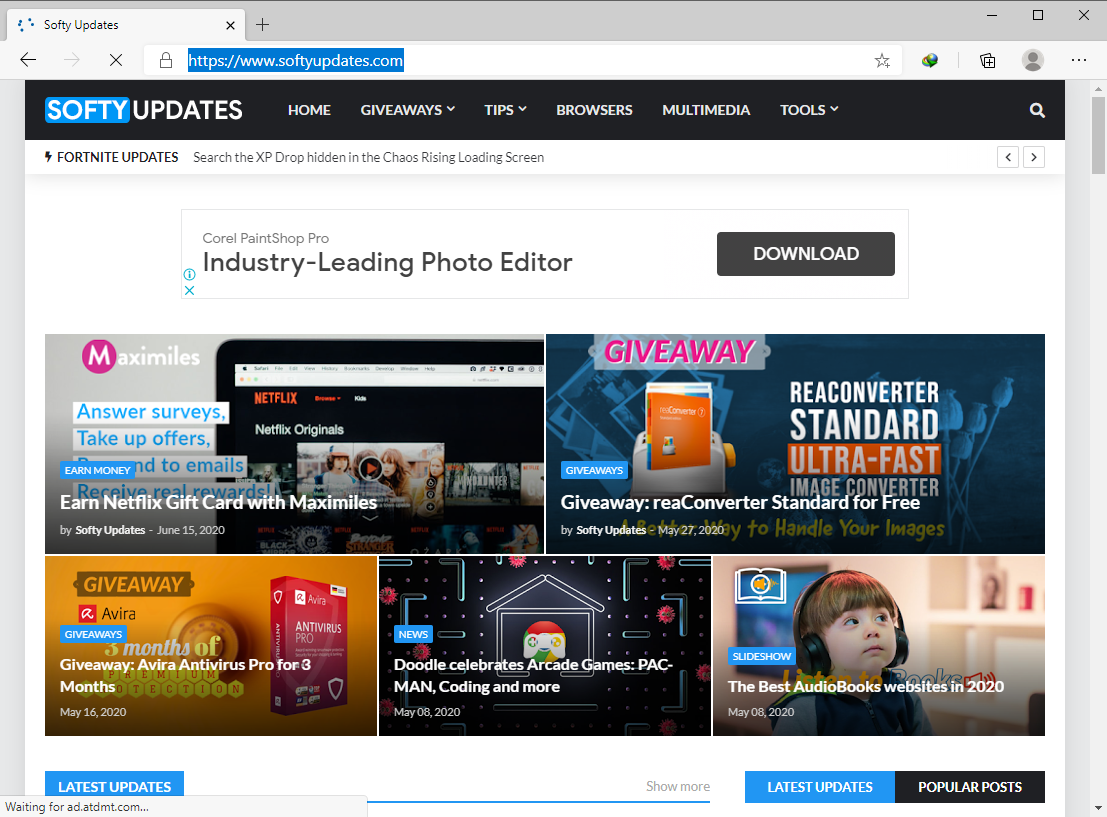Click the SLIDESHOW category tag
This screenshot has width=1107, height=817.
point(762,656)
